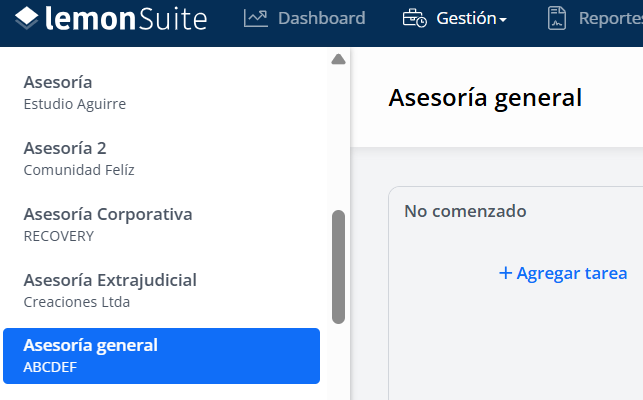
Task: Expand the Gestión caret arrow
Action: pos(503,19)
